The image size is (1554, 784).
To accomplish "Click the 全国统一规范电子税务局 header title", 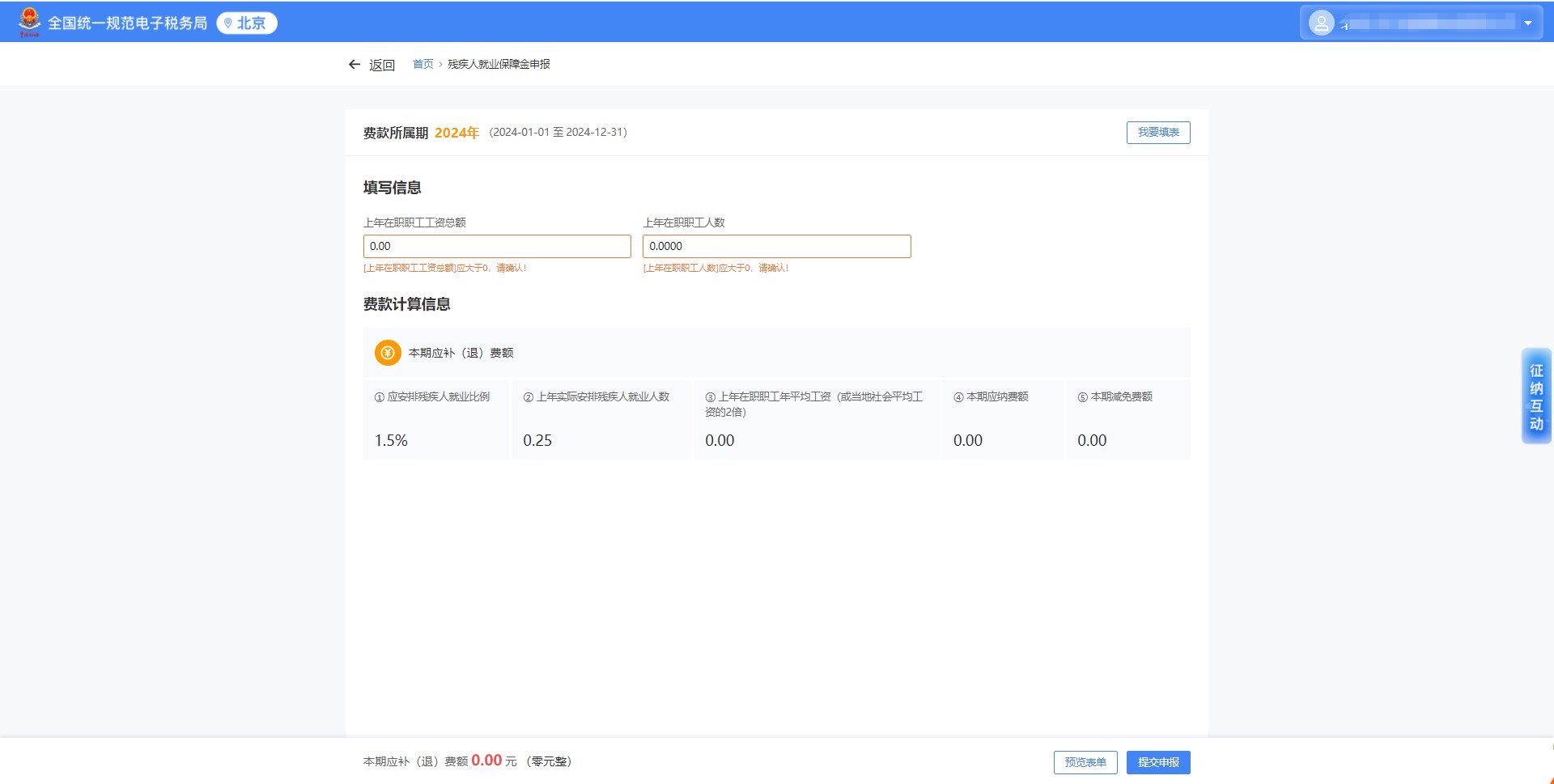I will pos(127,23).
